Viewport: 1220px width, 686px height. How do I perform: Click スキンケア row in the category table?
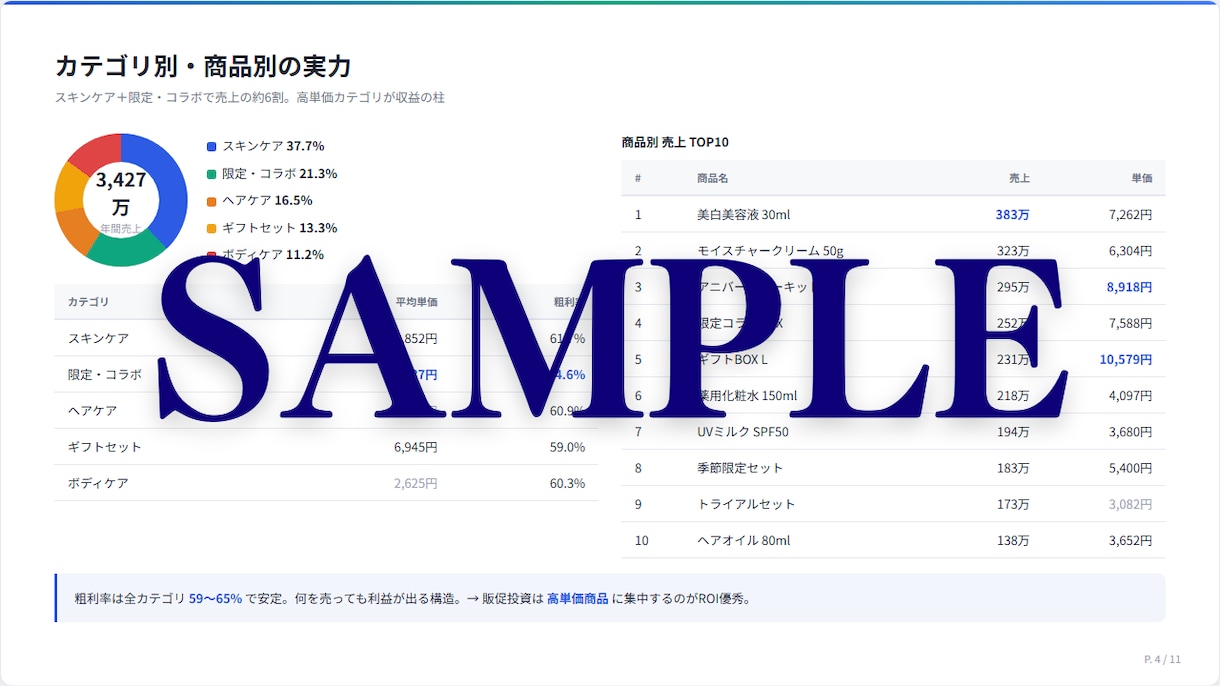pos(326,339)
